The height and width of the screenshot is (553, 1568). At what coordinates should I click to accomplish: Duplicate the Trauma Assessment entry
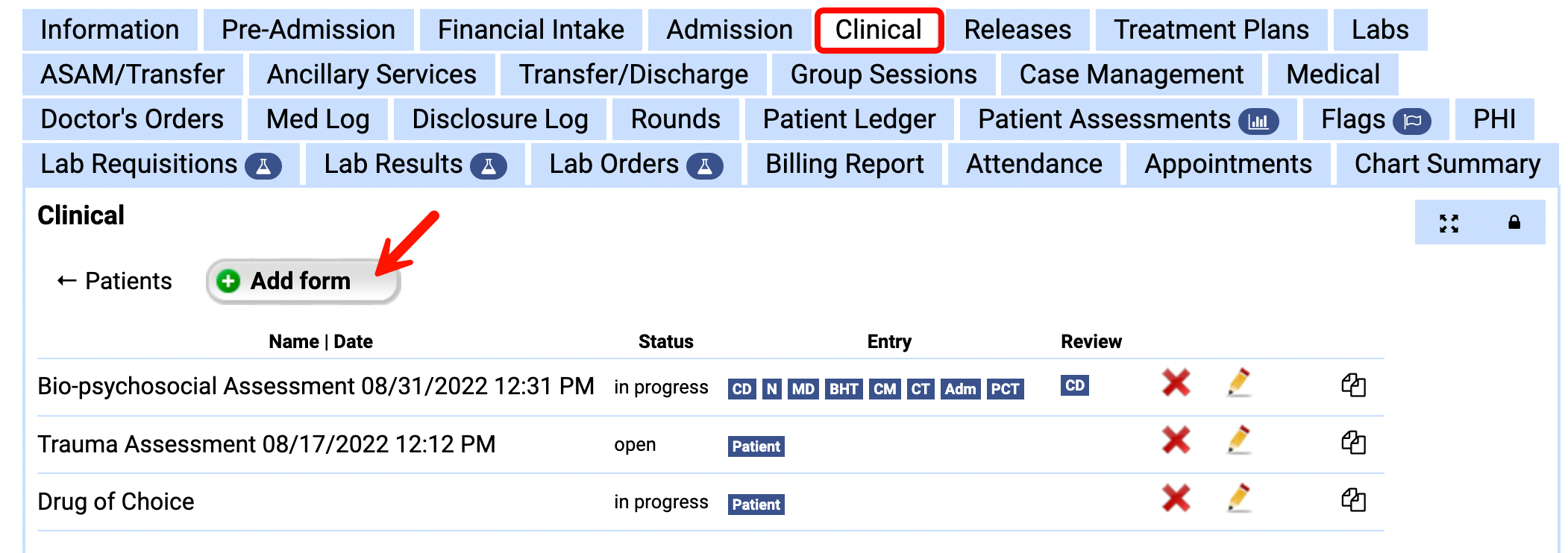(x=1355, y=443)
